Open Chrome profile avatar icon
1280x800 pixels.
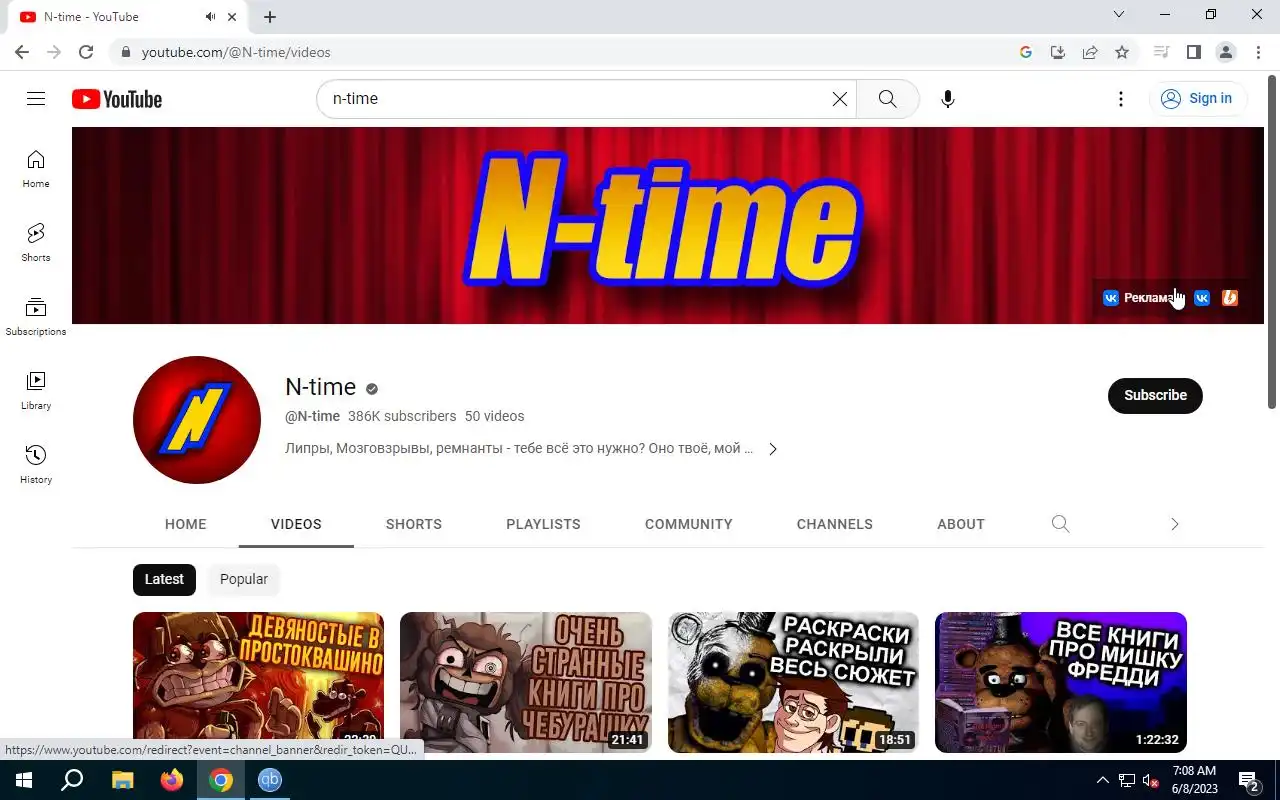click(x=1225, y=52)
